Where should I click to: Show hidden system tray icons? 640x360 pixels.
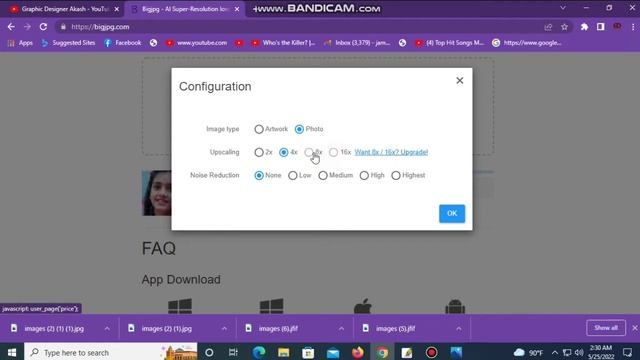coord(555,352)
